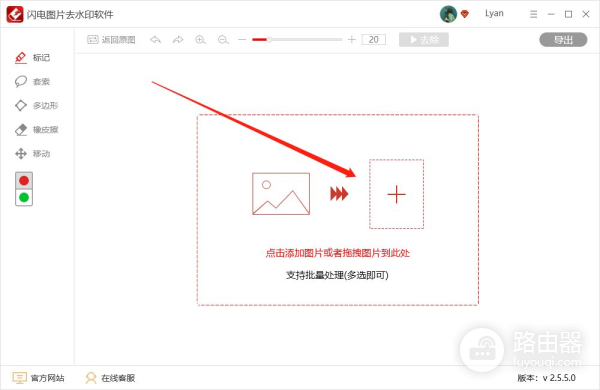Click the text 点击添加图片或者拖拽图片到此处

(338, 253)
